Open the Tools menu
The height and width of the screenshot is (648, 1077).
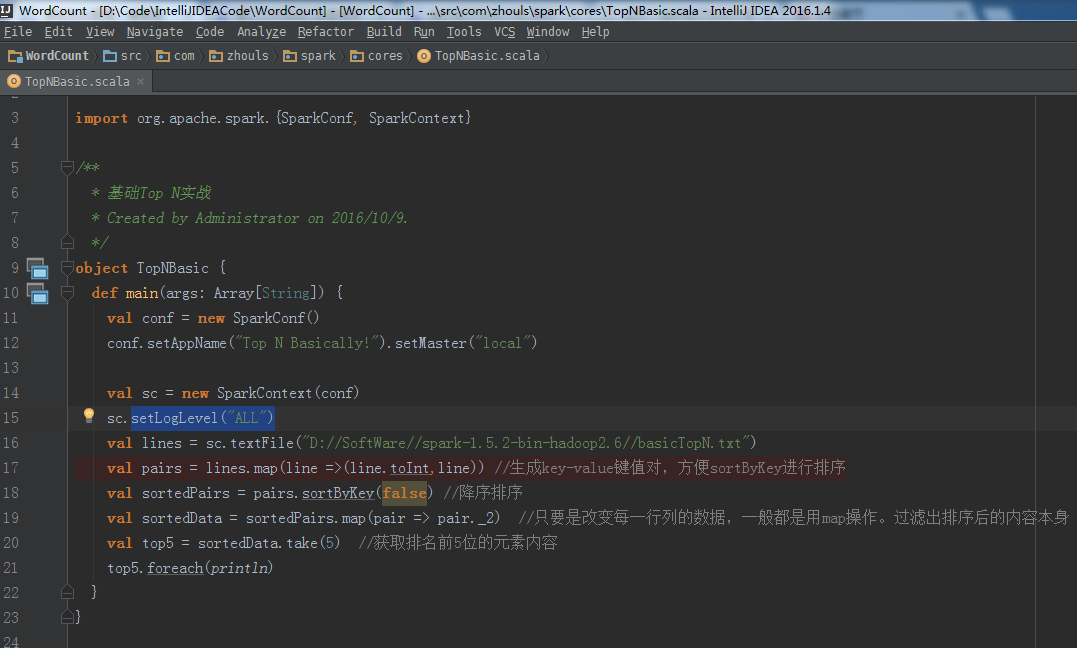464,32
